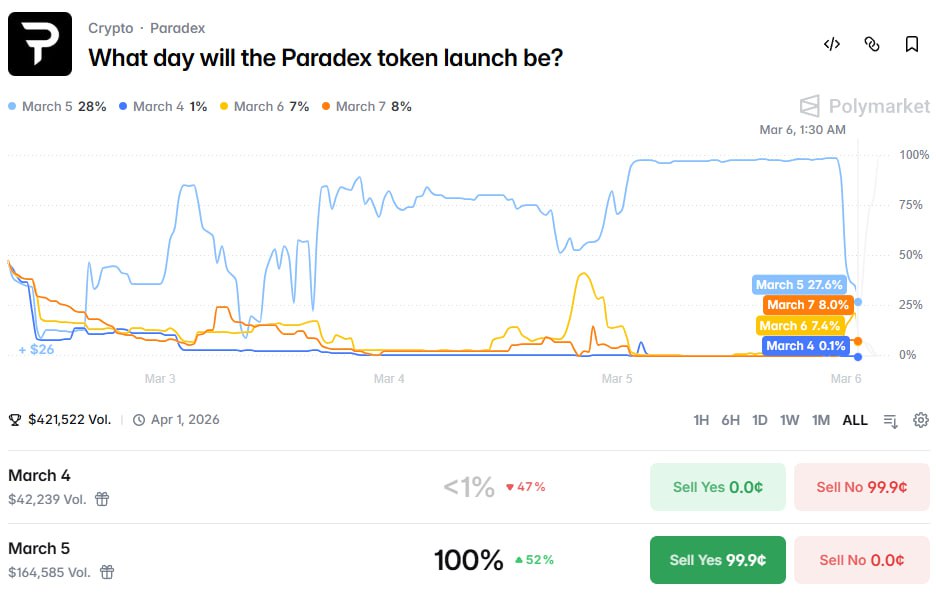This screenshot has width=936, height=598.
Task: Open the Crypto category link
Action: click(110, 28)
